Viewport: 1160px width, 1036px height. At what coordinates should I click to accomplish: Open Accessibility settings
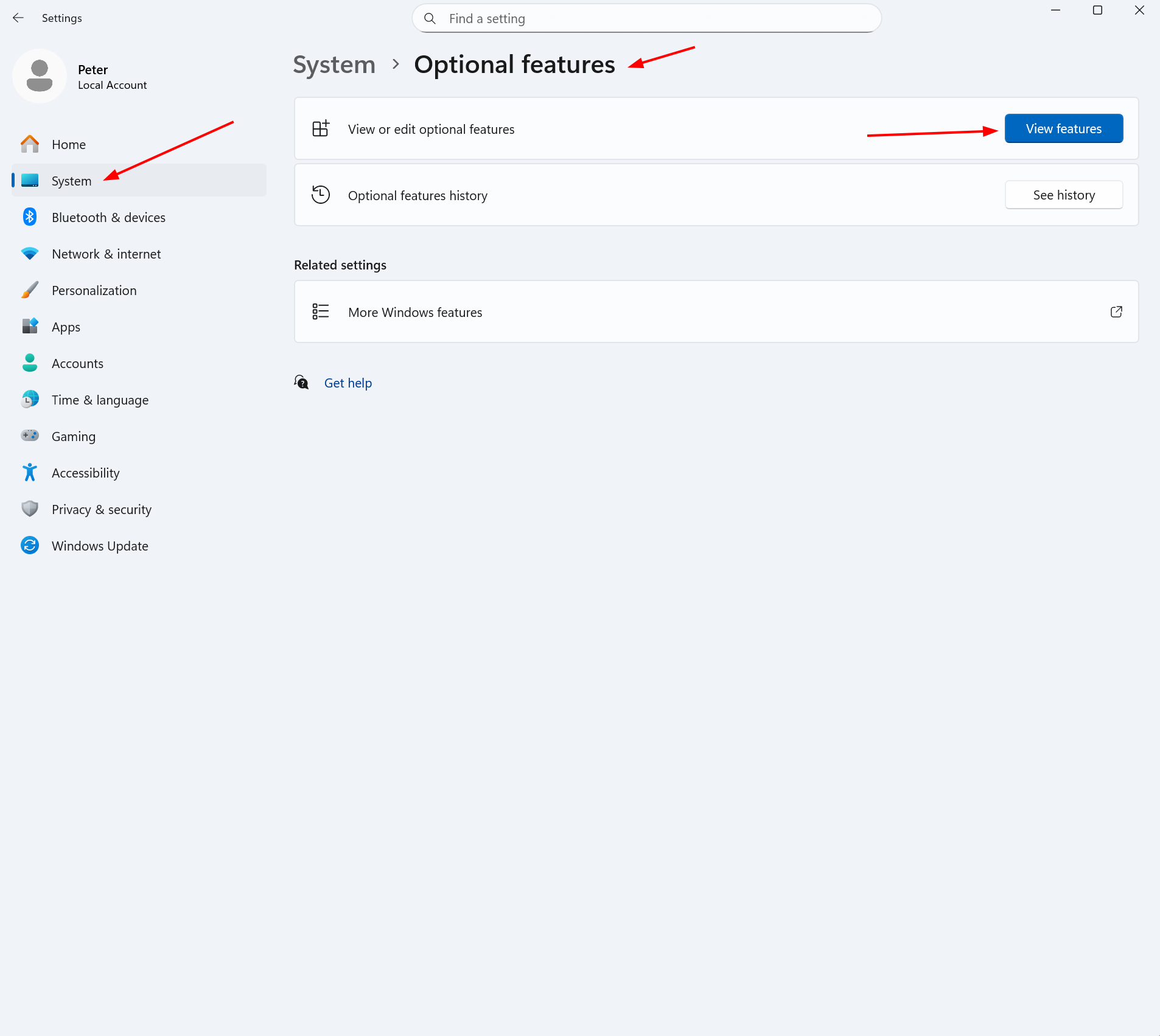pyautogui.click(x=139, y=473)
